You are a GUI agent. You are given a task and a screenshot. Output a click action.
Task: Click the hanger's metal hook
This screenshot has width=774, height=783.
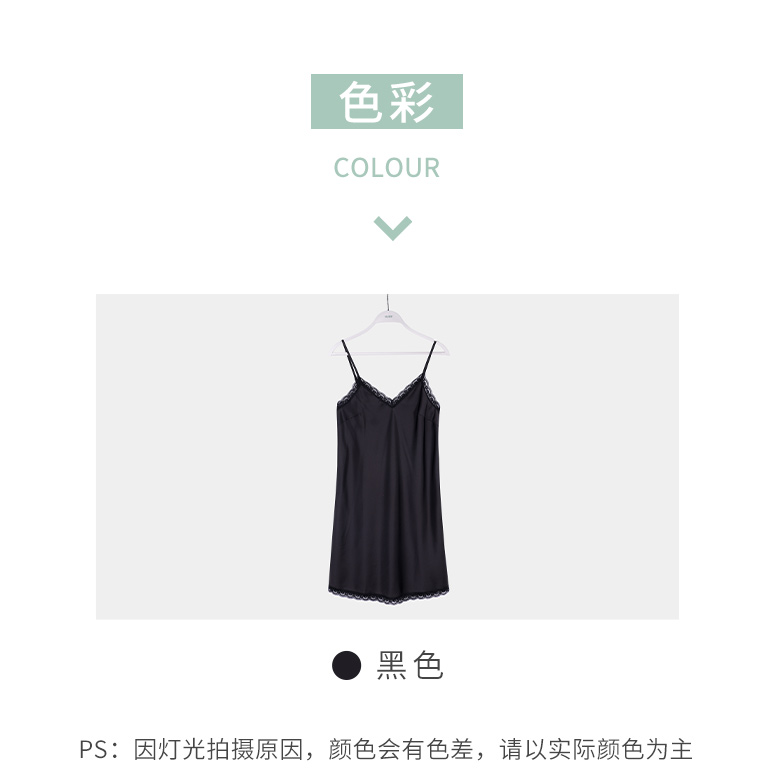click(387, 302)
